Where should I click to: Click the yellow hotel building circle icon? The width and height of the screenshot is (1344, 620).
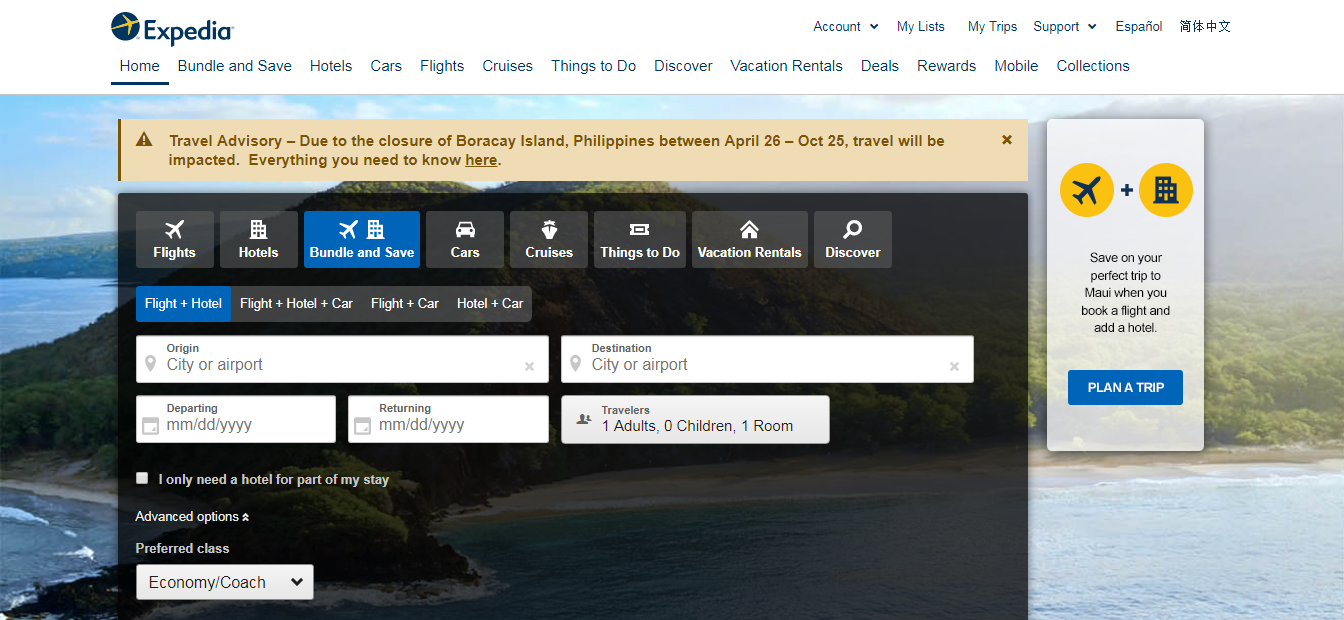coord(1166,190)
